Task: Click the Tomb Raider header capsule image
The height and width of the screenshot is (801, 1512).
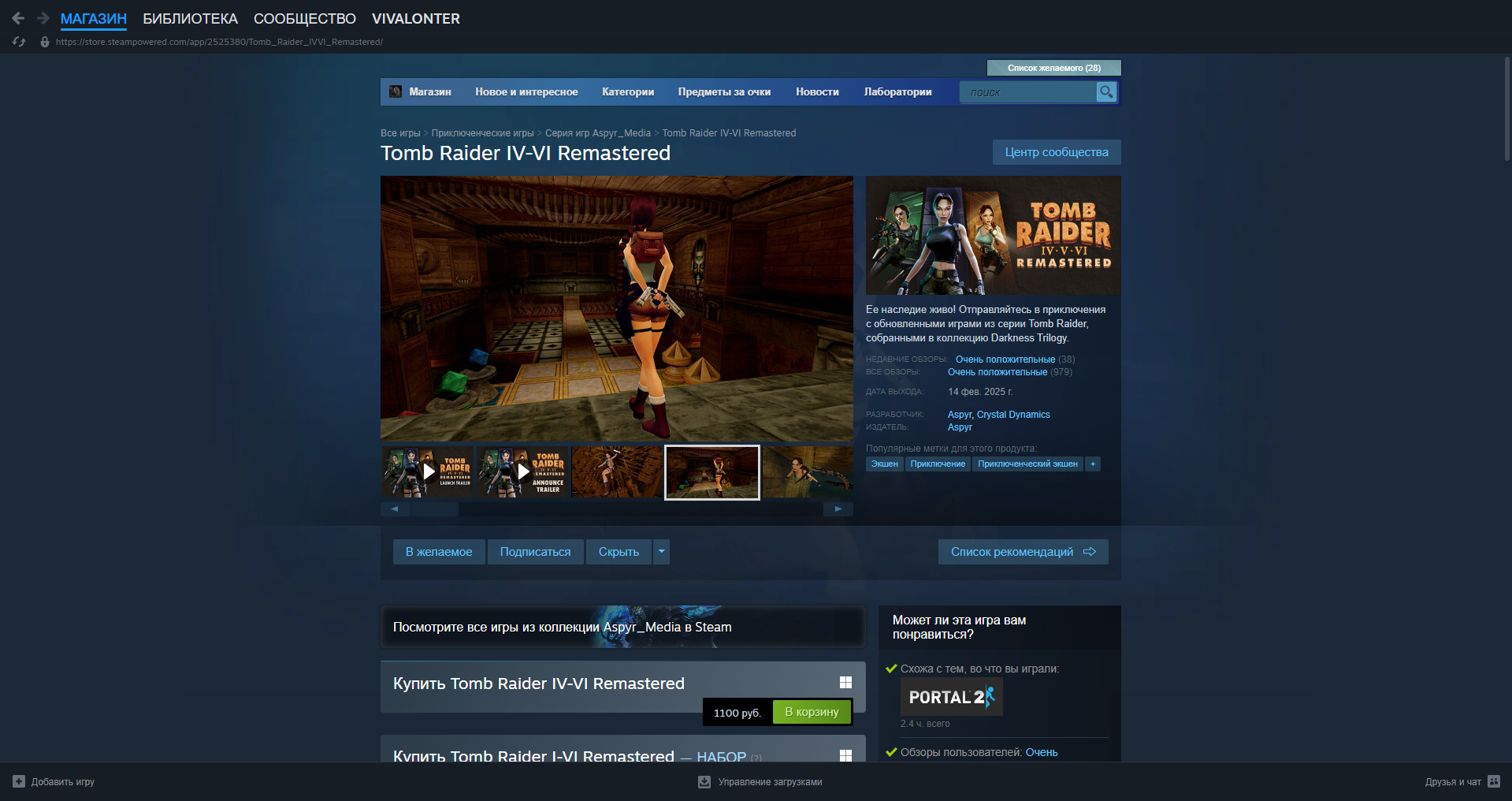Action: coord(994,235)
